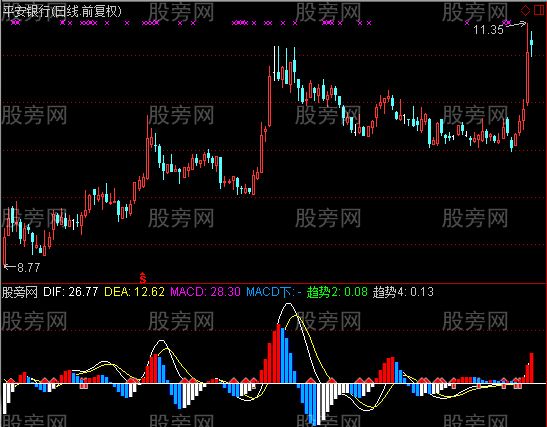Image resolution: width=547 pixels, height=427 pixels.
Task: Click the 股旁网 indicator name label
Action: (20, 292)
